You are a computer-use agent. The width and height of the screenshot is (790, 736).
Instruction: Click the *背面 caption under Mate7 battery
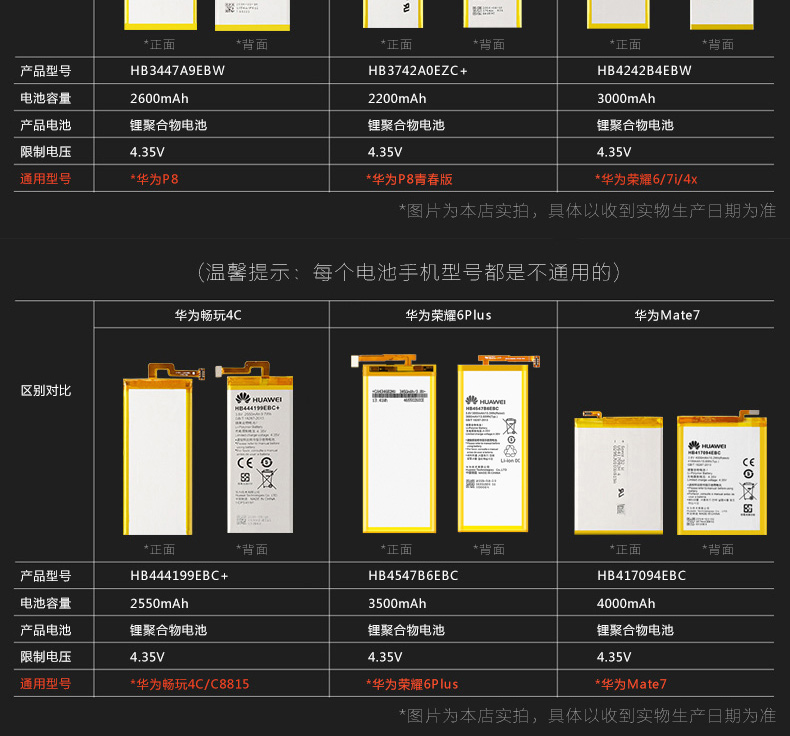718,549
